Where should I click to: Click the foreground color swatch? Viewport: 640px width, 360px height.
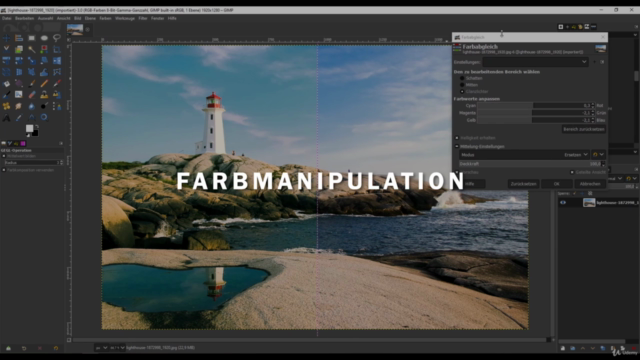click(x=29, y=128)
